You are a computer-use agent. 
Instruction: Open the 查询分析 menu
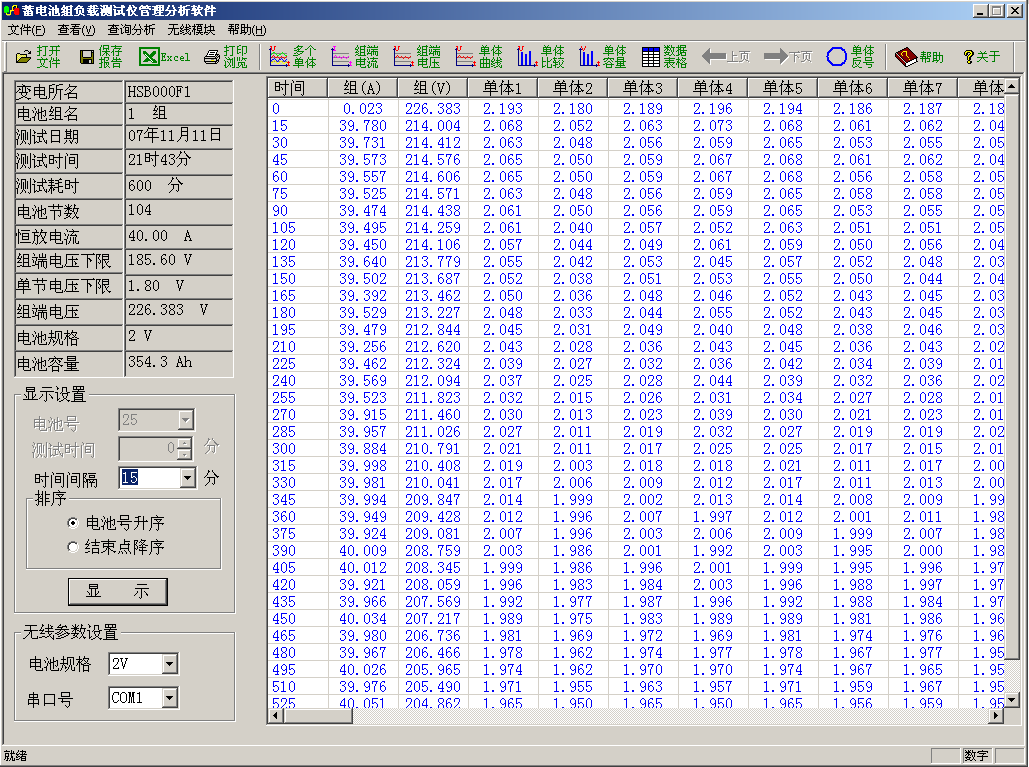click(131, 30)
